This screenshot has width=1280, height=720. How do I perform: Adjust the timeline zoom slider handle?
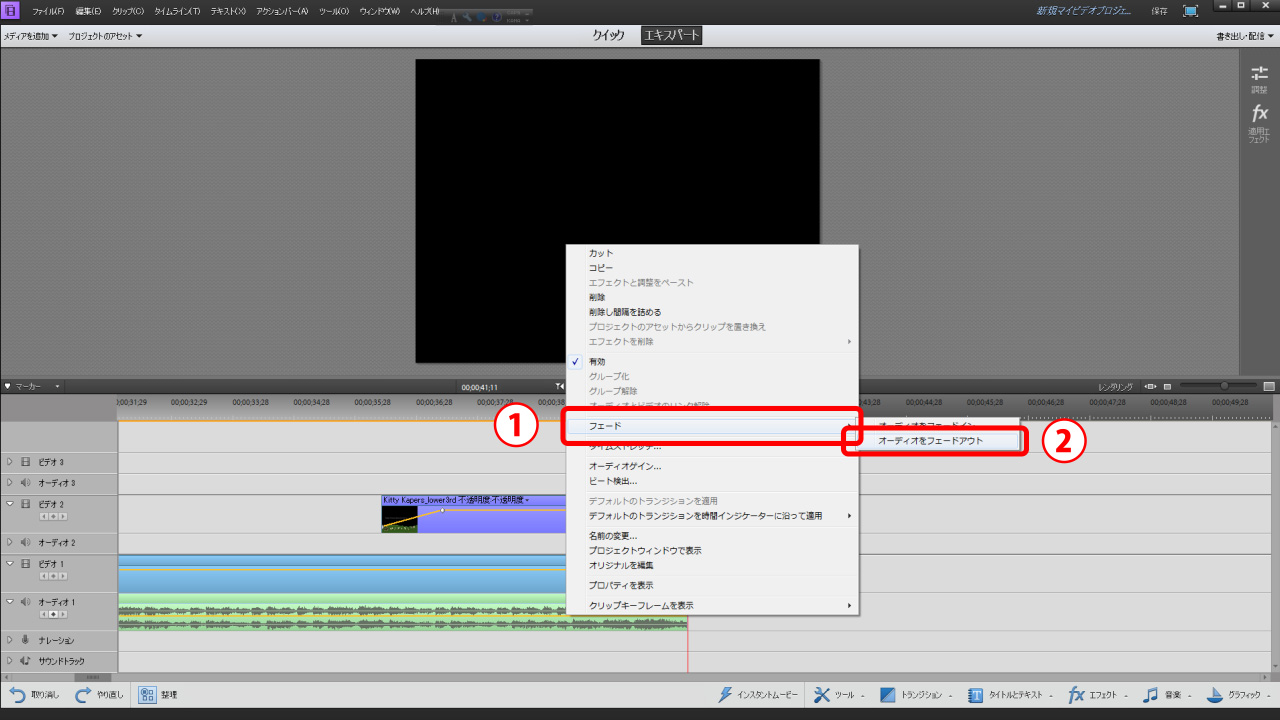point(1223,386)
